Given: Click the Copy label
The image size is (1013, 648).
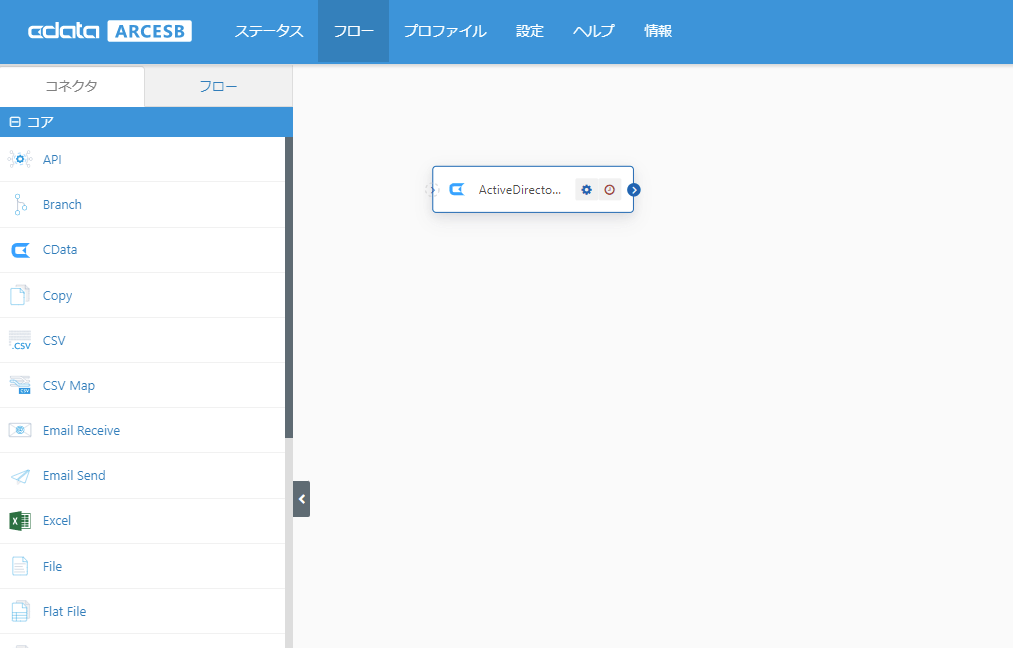Looking at the screenshot, I should [x=57, y=296].
